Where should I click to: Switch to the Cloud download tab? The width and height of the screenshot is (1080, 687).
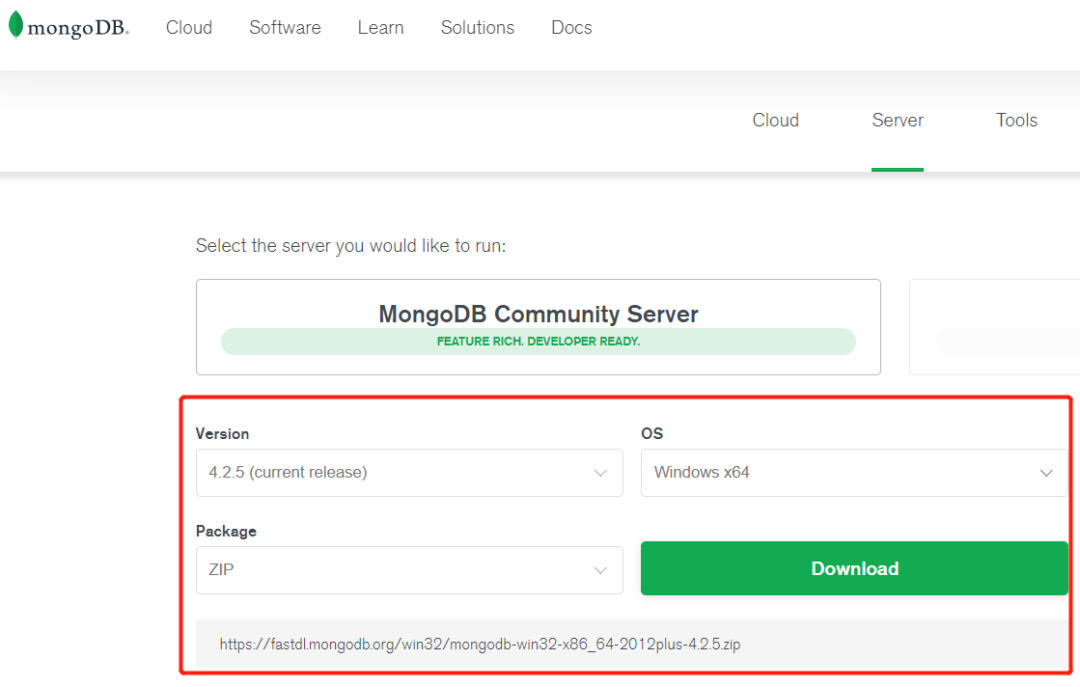point(775,120)
